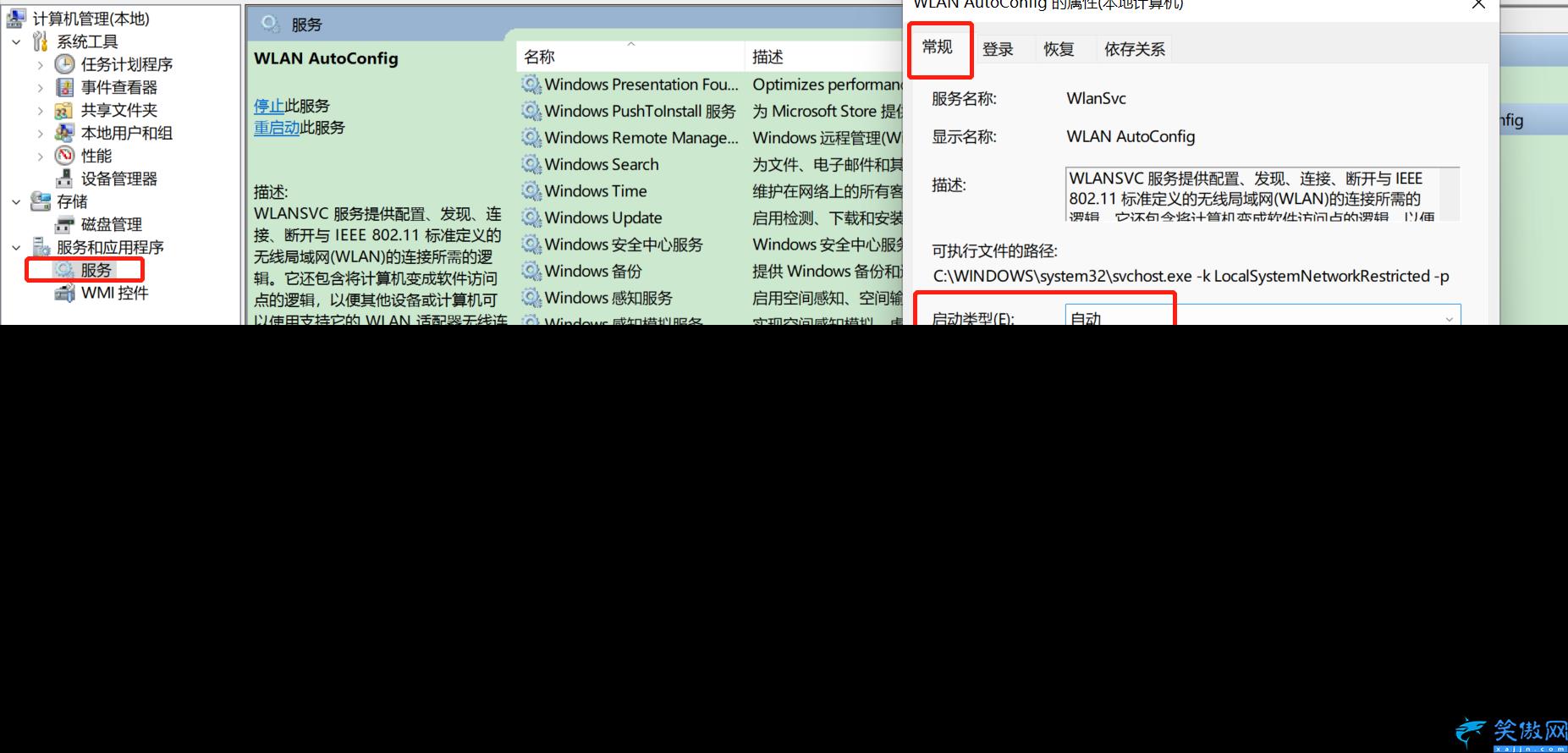Select 设备管理器 label in tree

(x=119, y=179)
